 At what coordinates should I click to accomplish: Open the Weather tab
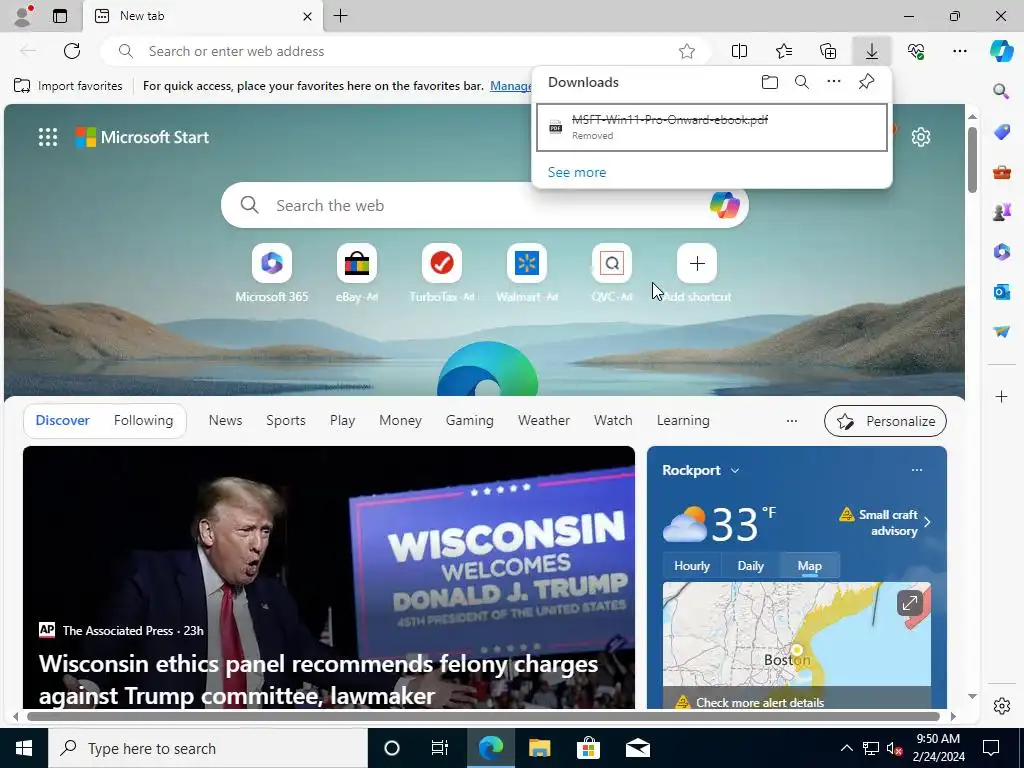pyautogui.click(x=543, y=421)
